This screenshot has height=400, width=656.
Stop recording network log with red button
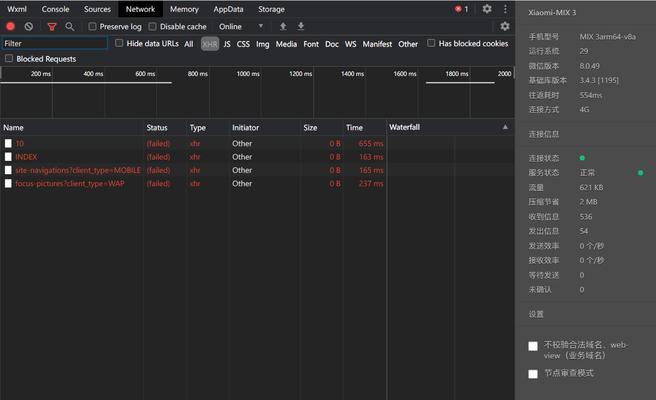pyautogui.click(x=10, y=26)
